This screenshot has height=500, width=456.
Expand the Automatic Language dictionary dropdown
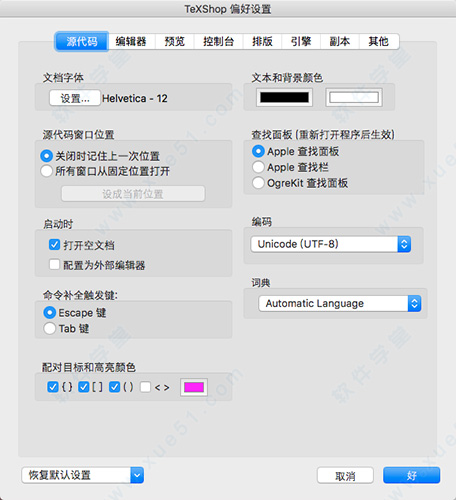[340, 304]
